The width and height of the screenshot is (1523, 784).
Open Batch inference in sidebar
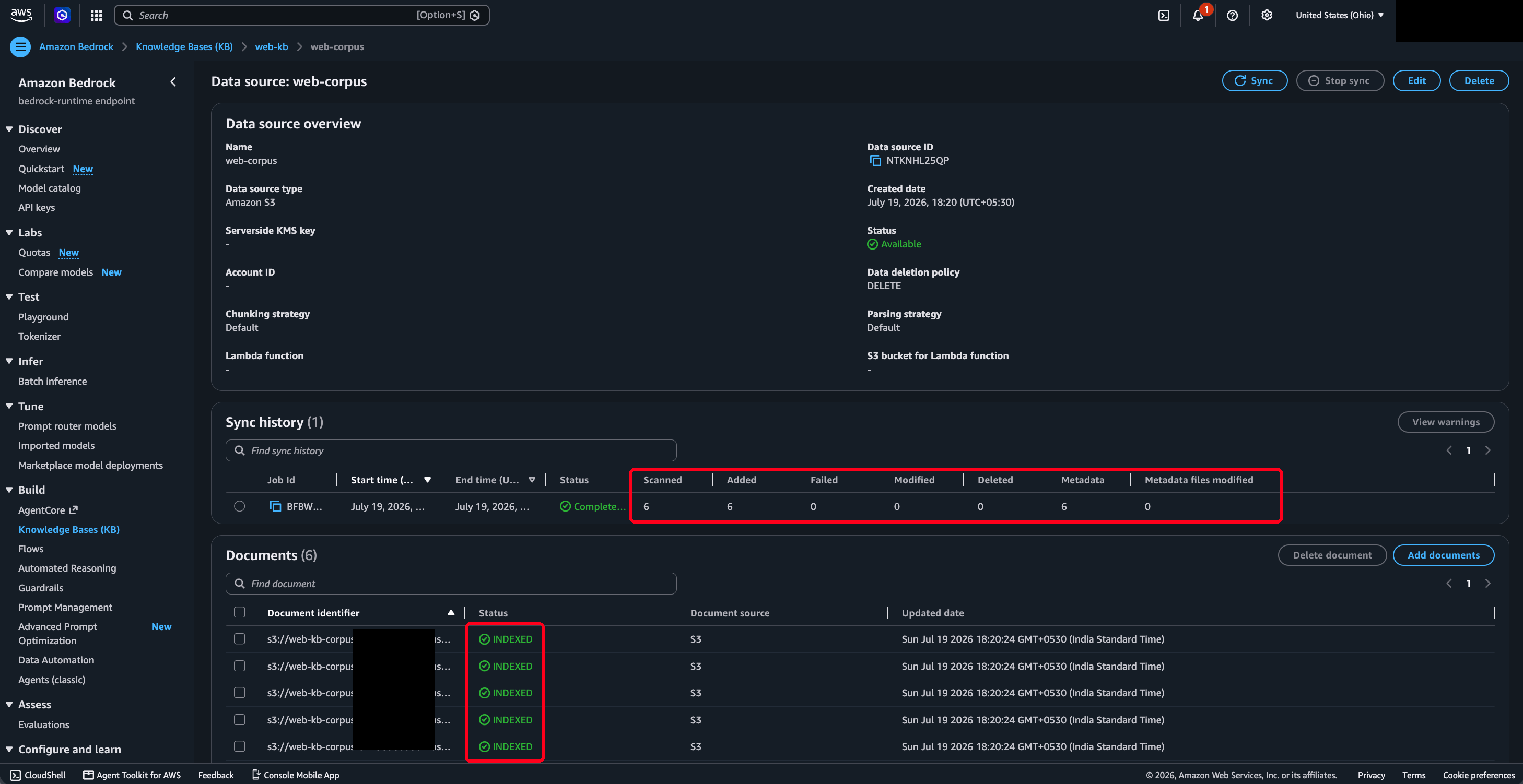click(53, 381)
